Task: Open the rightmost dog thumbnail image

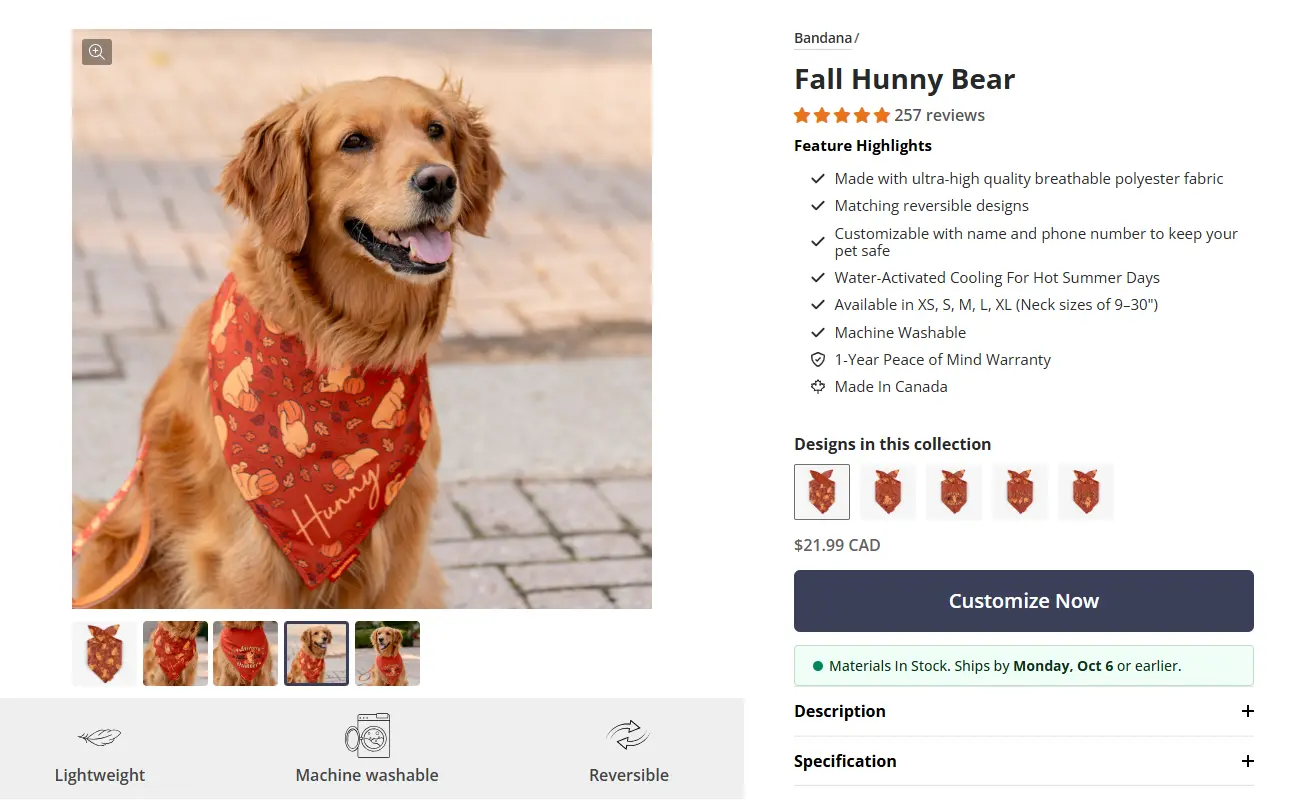Action: (x=387, y=653)
